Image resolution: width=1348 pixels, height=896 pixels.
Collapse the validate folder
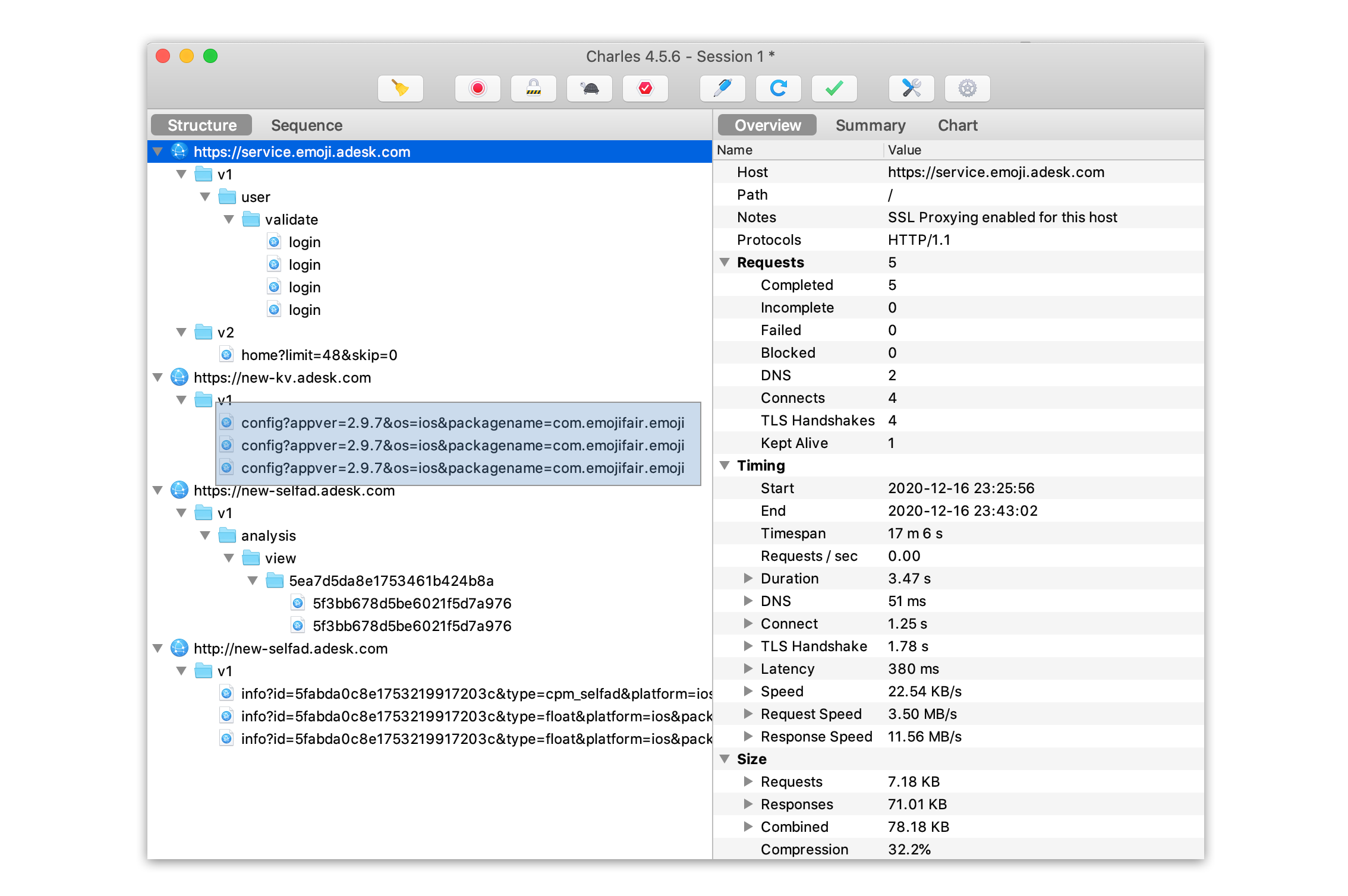(x=229, y=219)
